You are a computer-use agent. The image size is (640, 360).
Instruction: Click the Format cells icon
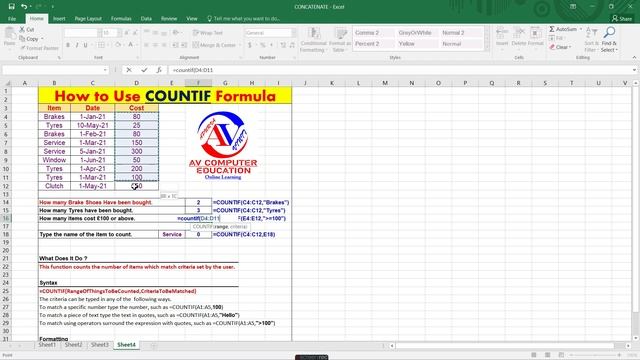[x=536, y=33]
